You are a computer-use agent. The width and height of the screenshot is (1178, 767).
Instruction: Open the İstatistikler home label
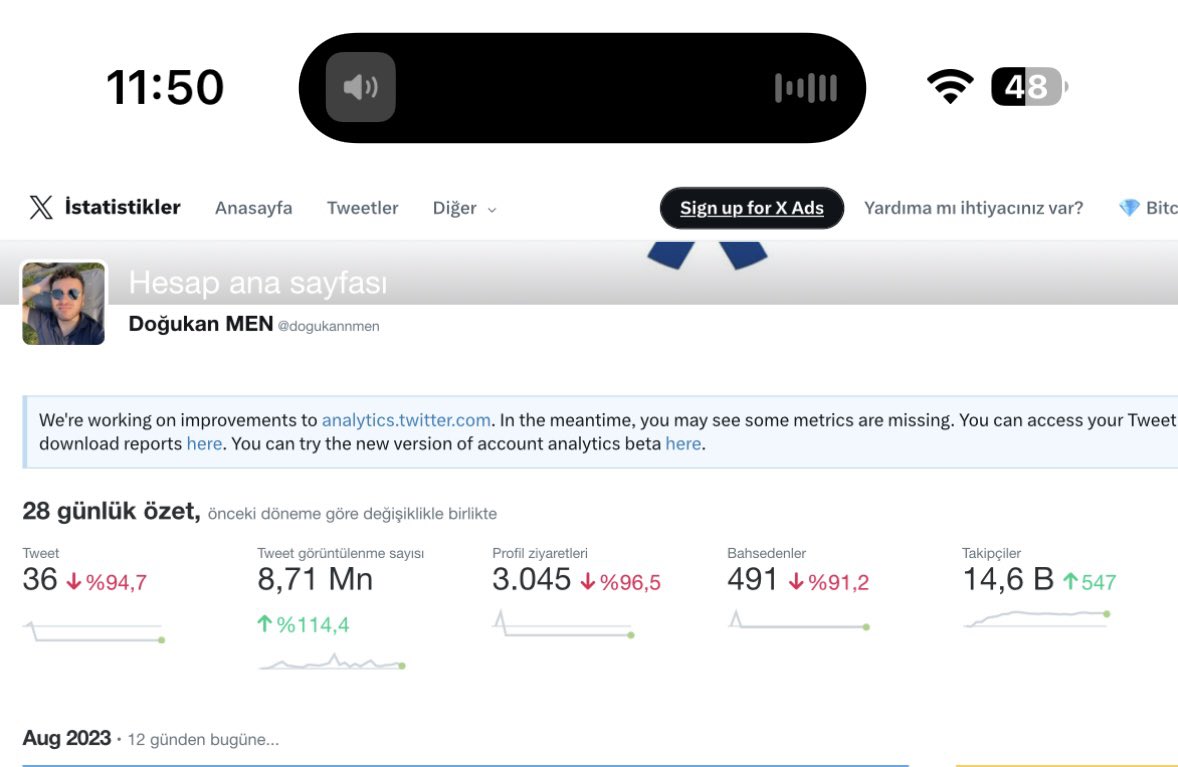[x=122, y=207]
